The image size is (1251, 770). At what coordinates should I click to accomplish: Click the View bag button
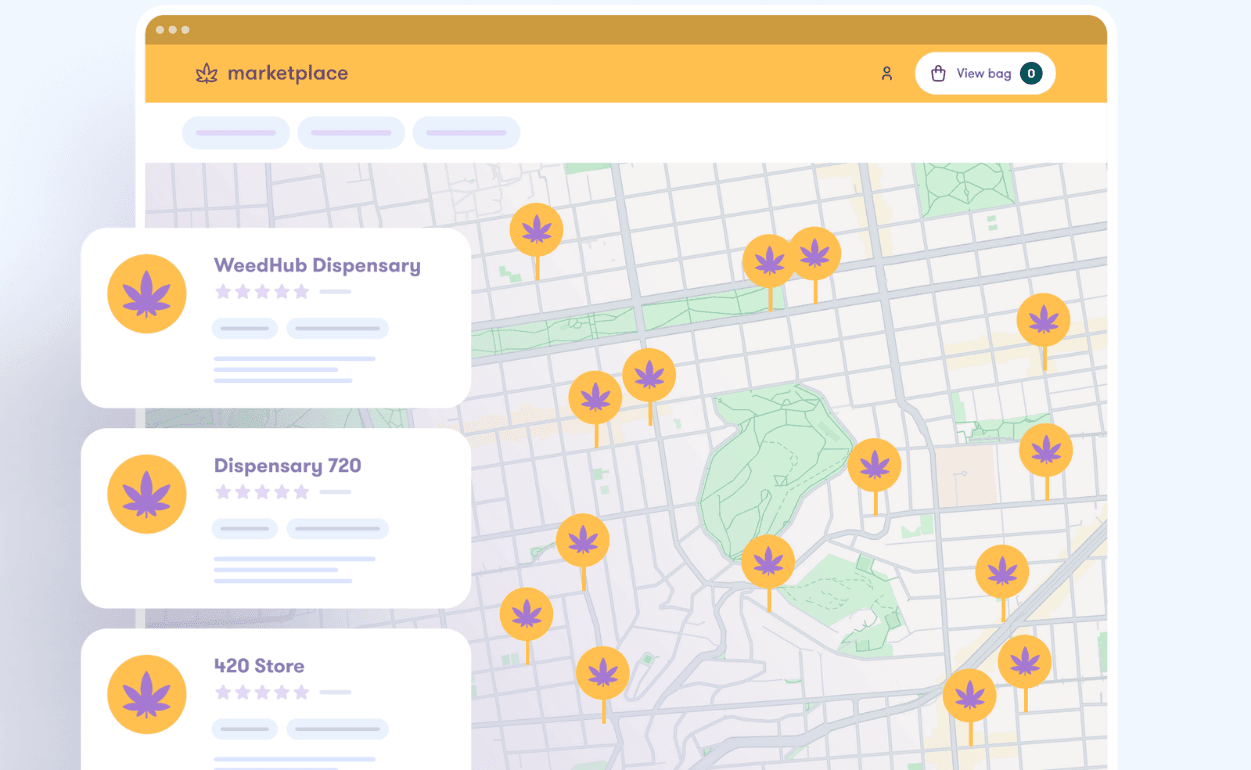[985, 73]
